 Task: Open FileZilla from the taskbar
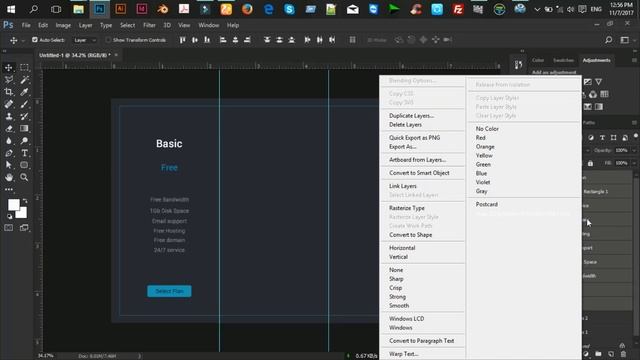pos(458,9)
